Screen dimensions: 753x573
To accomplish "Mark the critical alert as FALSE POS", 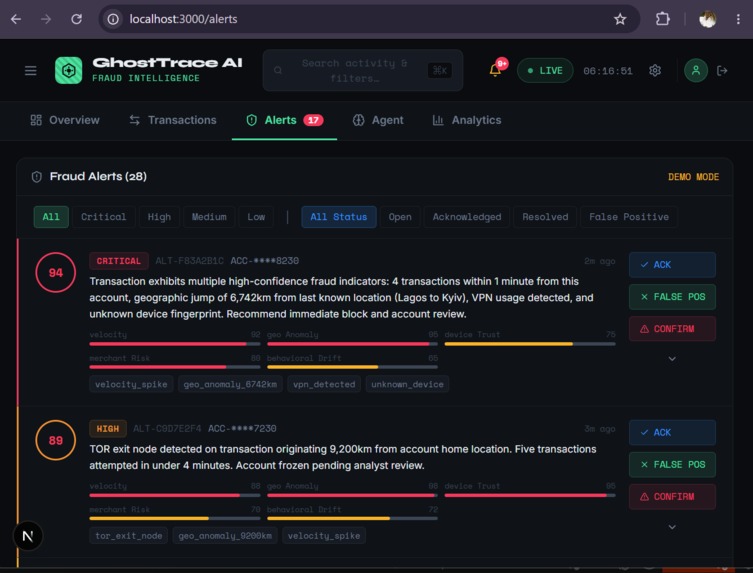I will (x=672, y=297).
